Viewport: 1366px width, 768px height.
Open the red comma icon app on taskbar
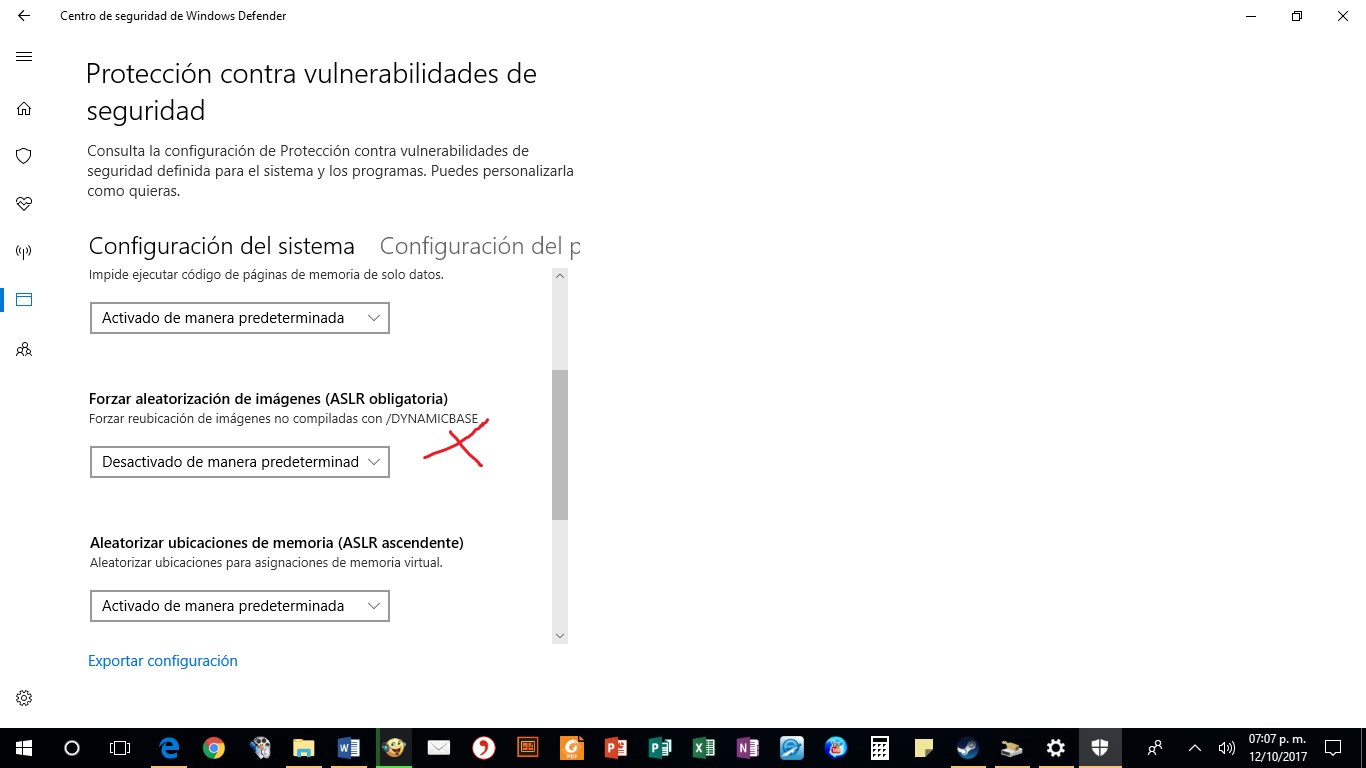pyautogui.click(x=483, y=748)
